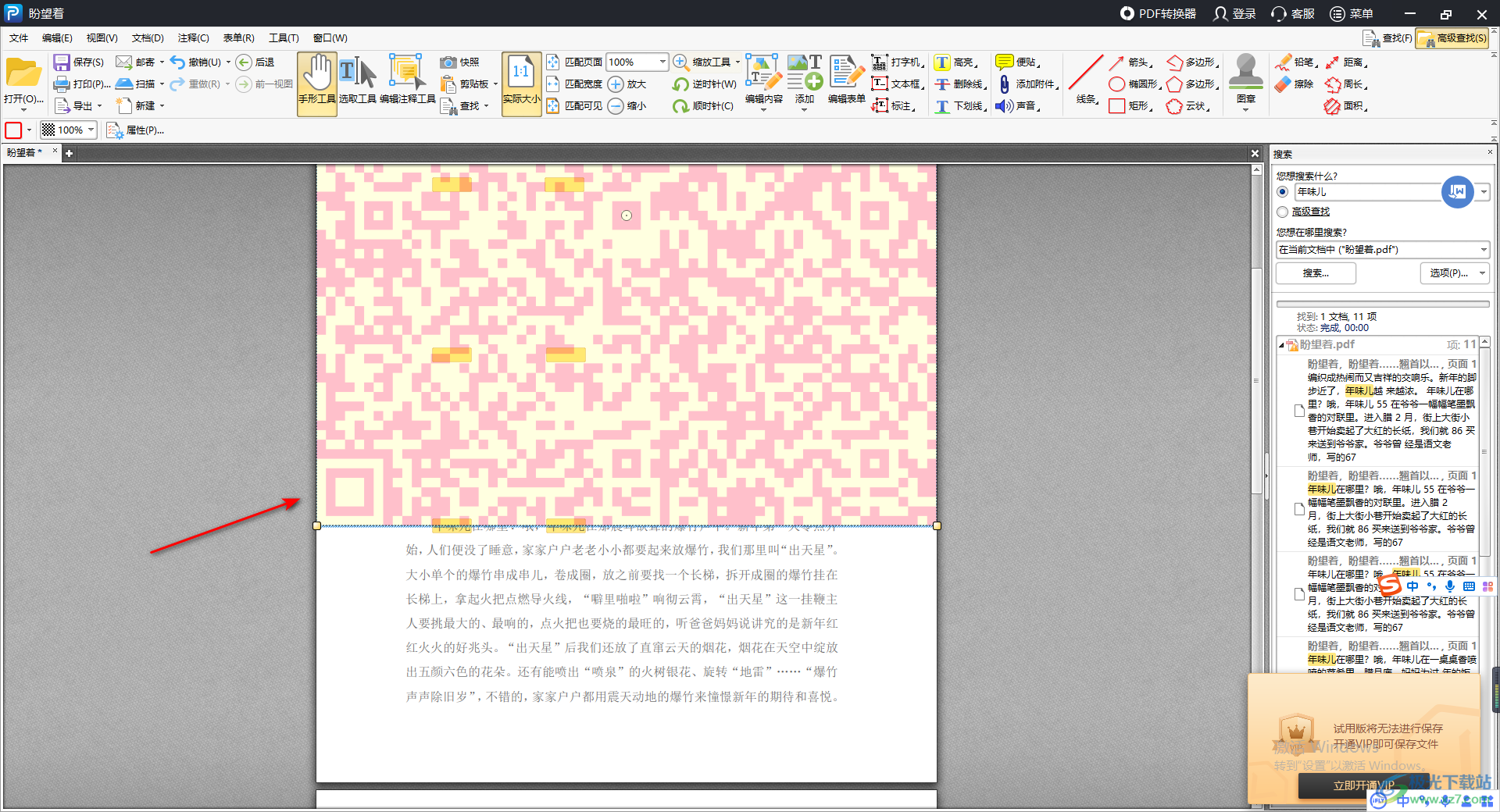Open the 文件 menu
1500x812 pixels.
tap(19, 37)
